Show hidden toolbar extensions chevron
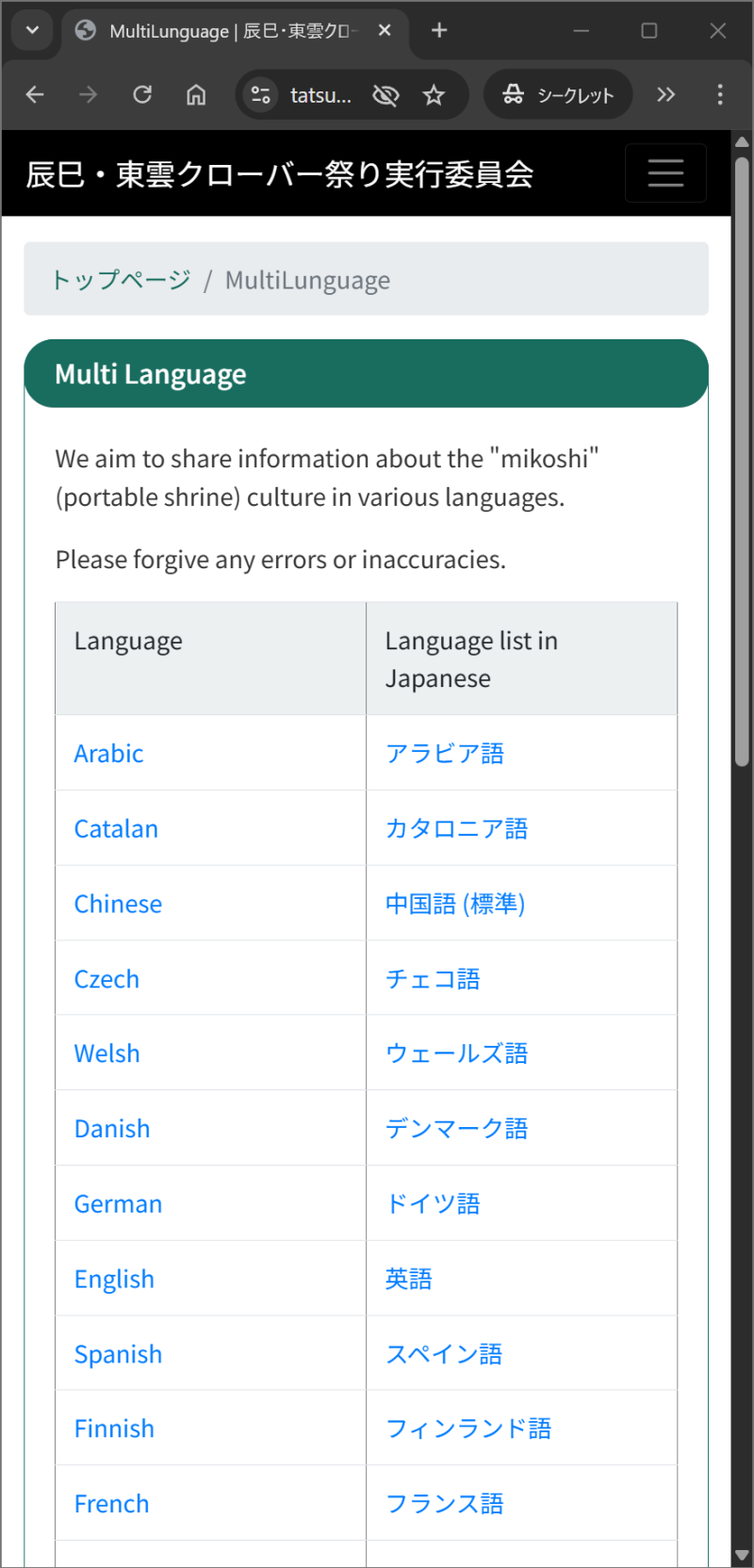Image resolution: width=754 pixels, height=1568 pixels. (x=666, y=94)
